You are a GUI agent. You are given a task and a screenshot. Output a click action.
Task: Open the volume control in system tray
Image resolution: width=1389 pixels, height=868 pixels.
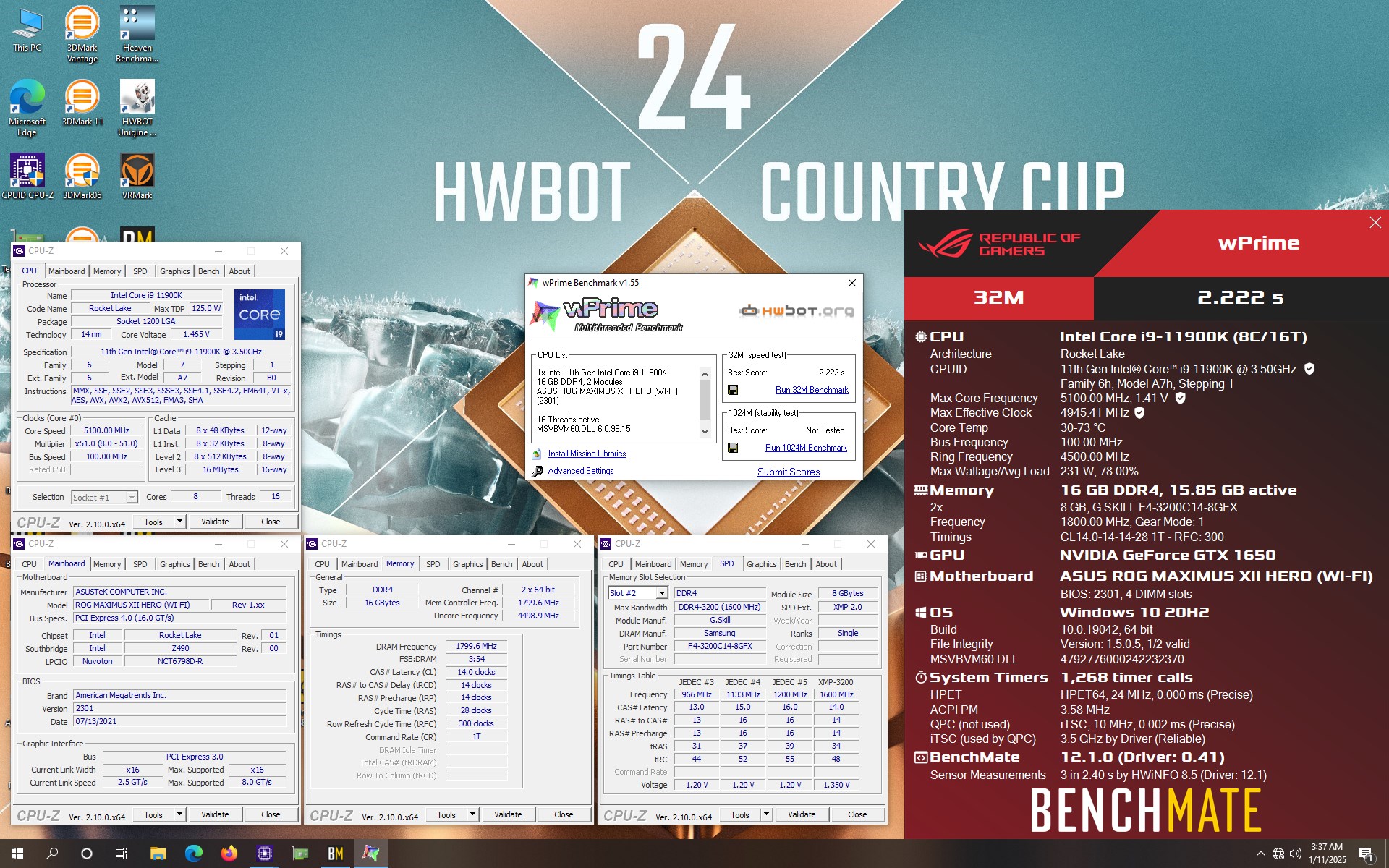coord(1296,854)
